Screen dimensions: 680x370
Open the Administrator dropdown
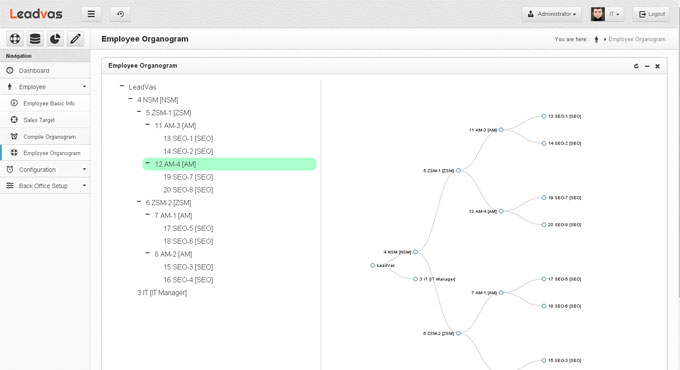(x=552, y=14)
